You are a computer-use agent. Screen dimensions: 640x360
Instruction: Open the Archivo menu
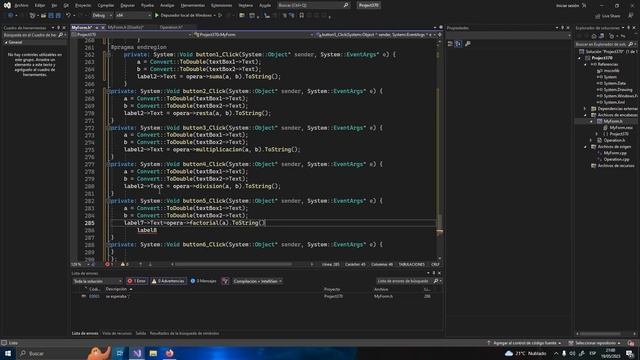(21, 5)
